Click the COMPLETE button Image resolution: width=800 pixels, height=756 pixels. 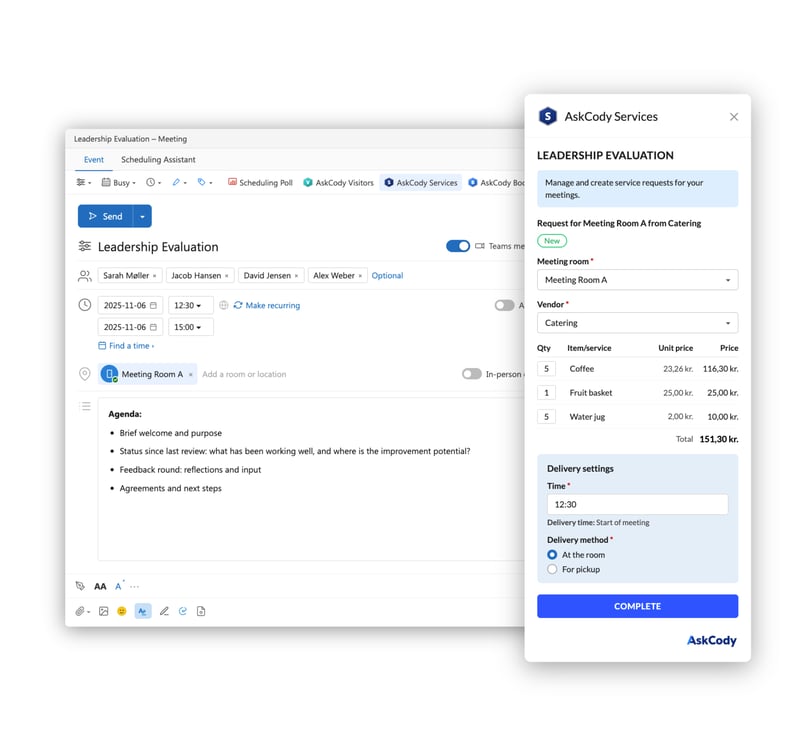(637, 606)
